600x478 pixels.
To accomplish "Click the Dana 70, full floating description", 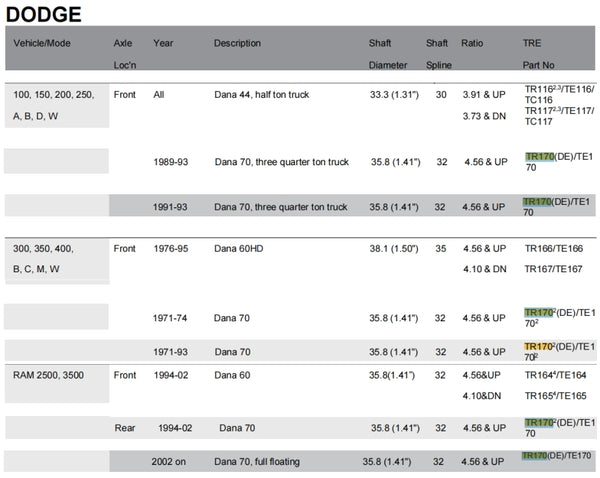I will click(x=259, y=462).
